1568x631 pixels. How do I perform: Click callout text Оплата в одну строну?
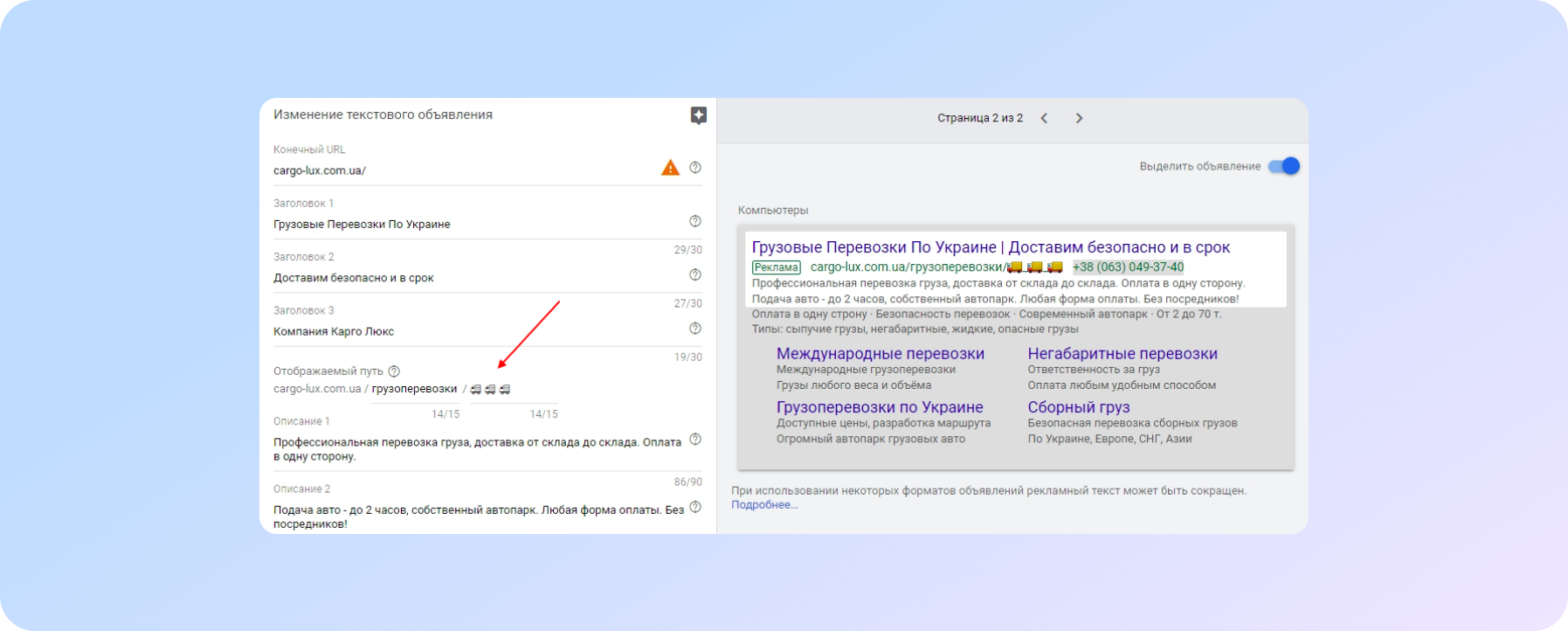(x=810, y=314)
